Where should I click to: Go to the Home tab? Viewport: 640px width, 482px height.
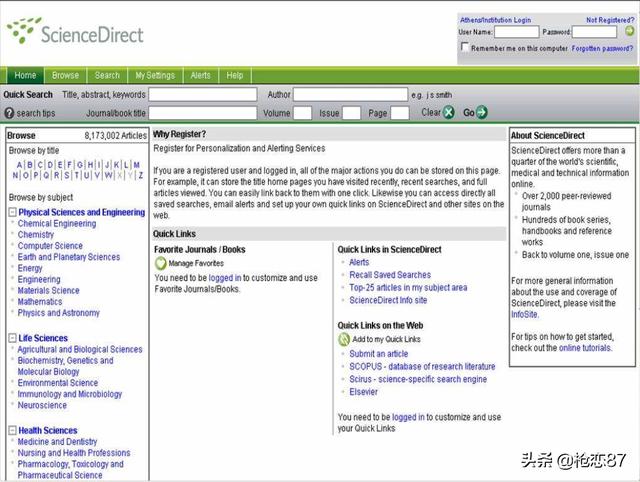tap(25, 76)
